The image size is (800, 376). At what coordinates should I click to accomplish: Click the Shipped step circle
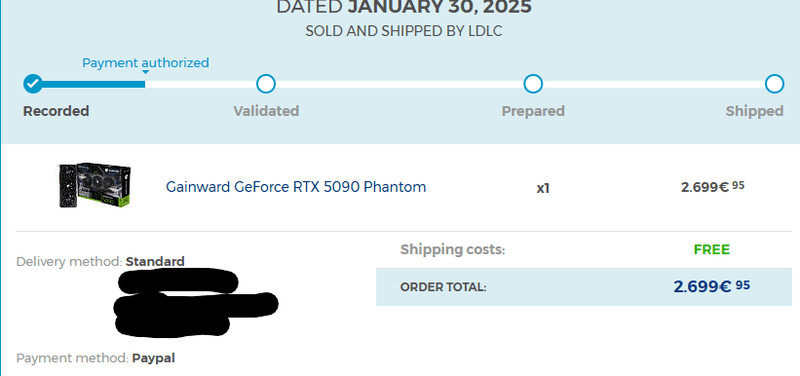(x=774, y=84)
